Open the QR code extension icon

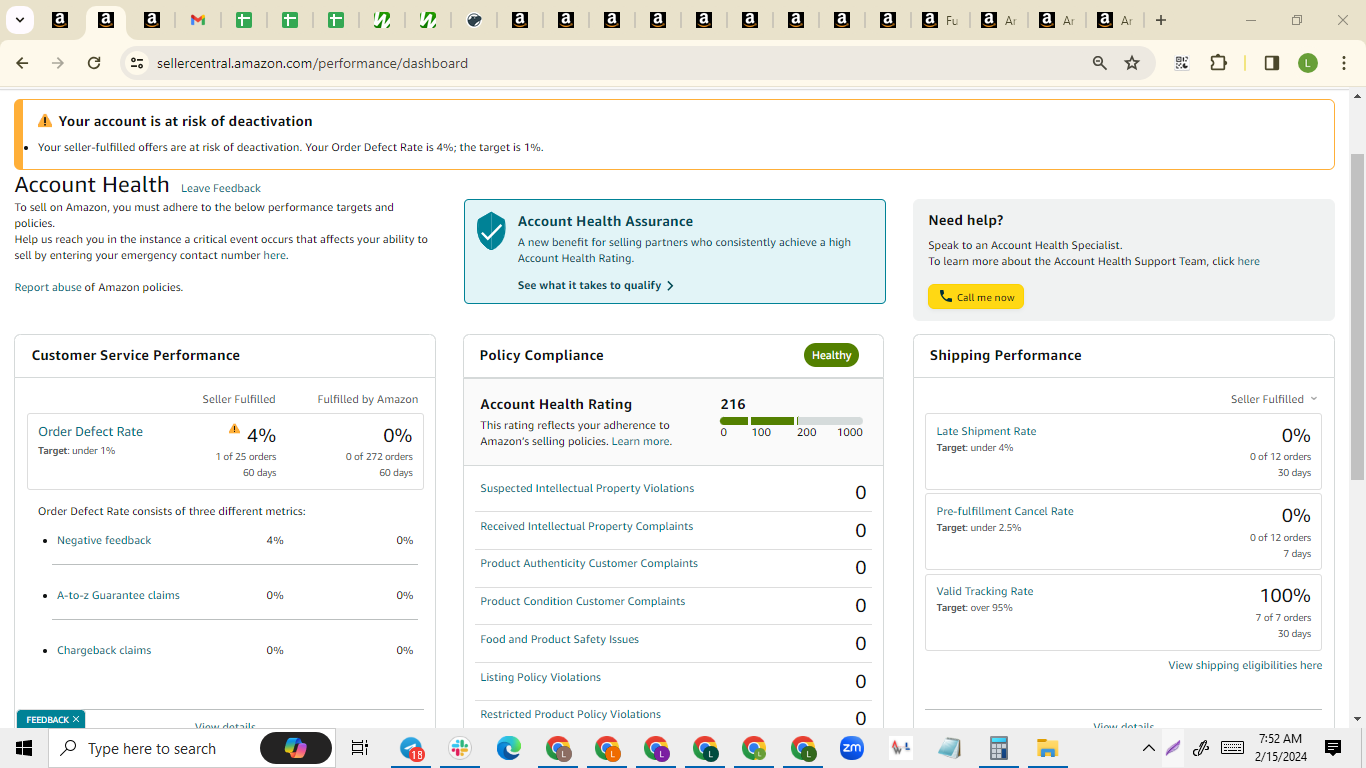tap(1182, 63)
